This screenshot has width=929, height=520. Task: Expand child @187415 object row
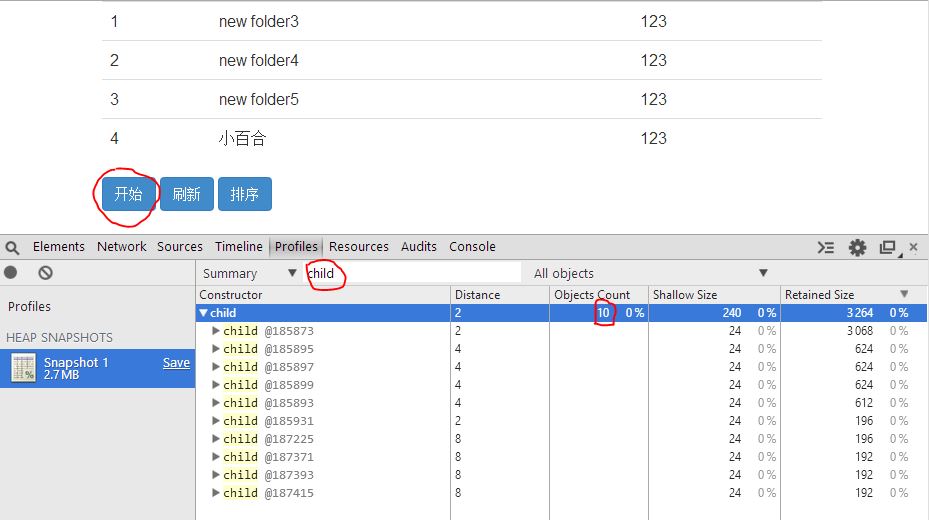click(217, 493)
